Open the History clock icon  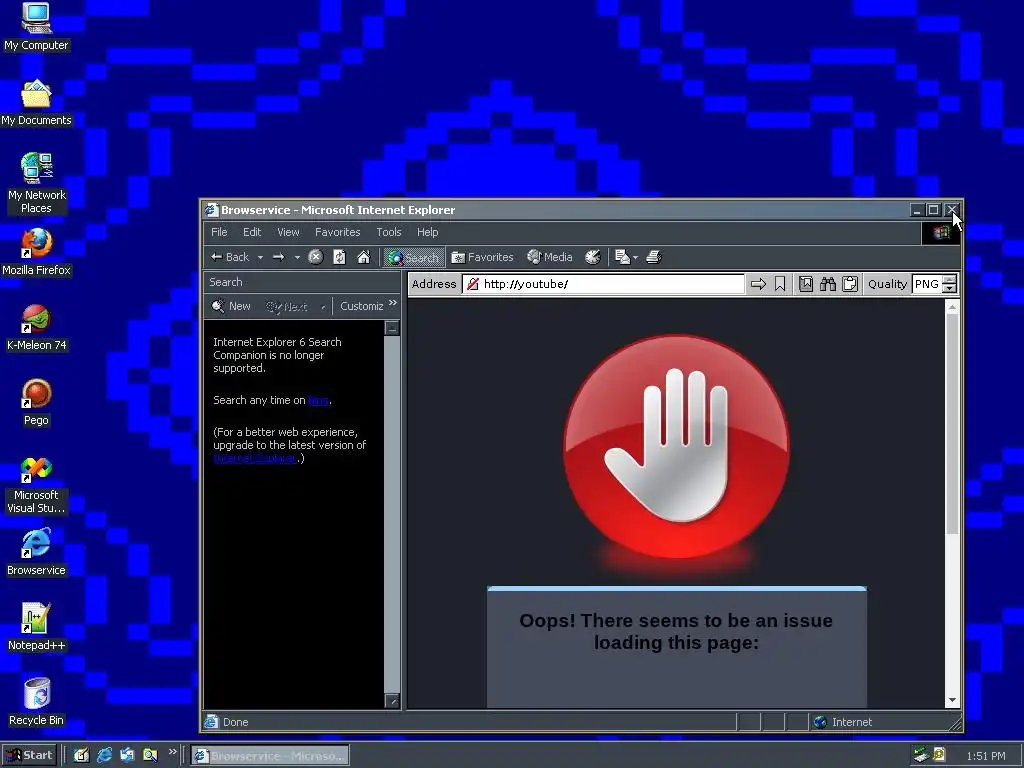(592, 257)
